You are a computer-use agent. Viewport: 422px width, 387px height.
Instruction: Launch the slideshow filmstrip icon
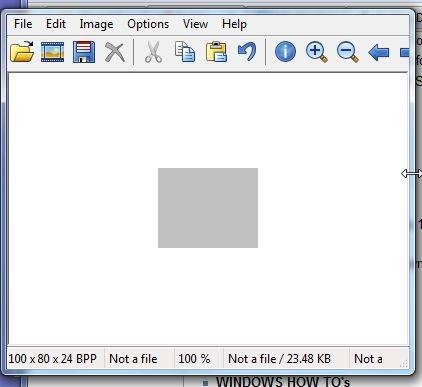click(x=52, y=52)
